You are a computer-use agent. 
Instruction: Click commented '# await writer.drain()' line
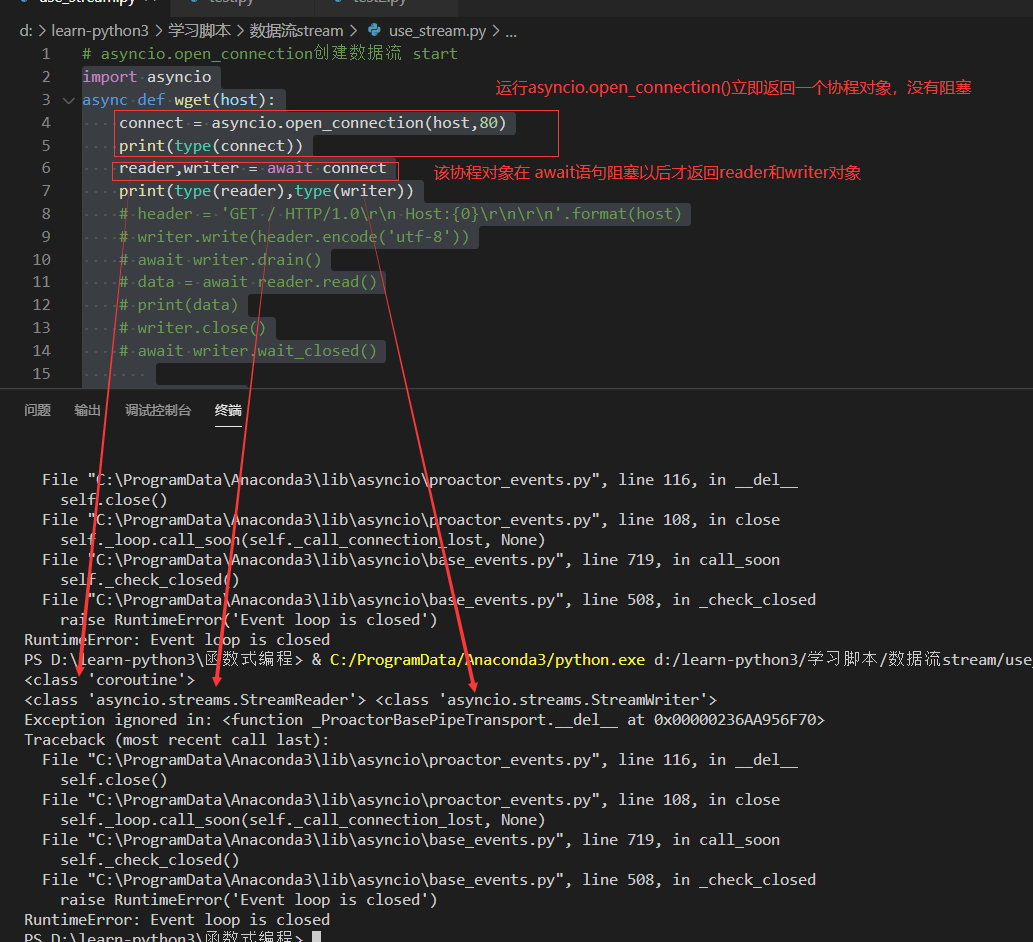[220, 260]
